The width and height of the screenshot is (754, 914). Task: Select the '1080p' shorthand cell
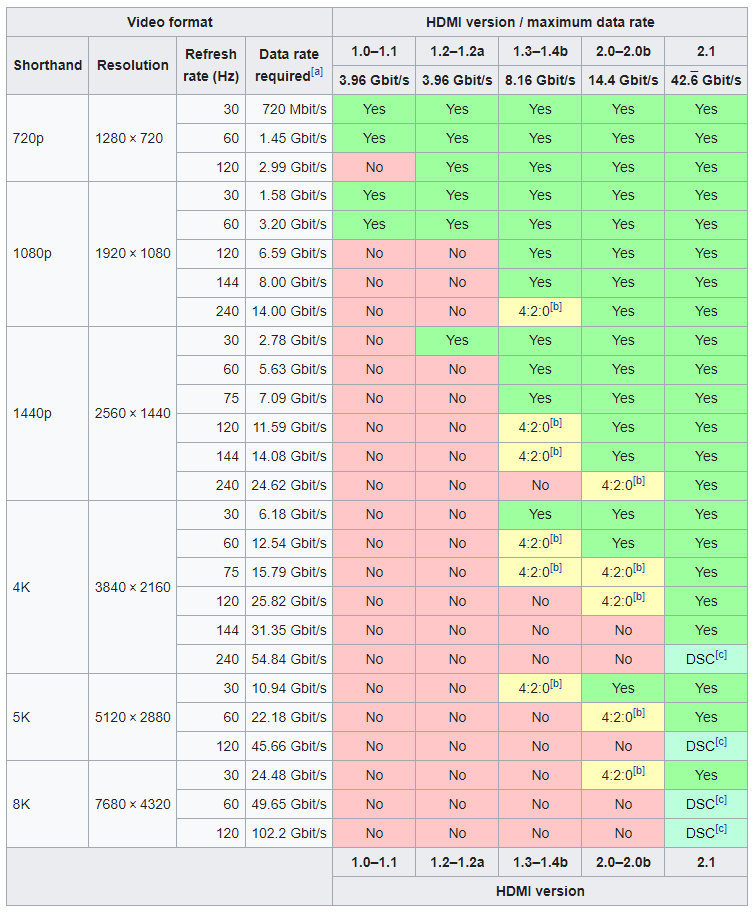point(48,254)
